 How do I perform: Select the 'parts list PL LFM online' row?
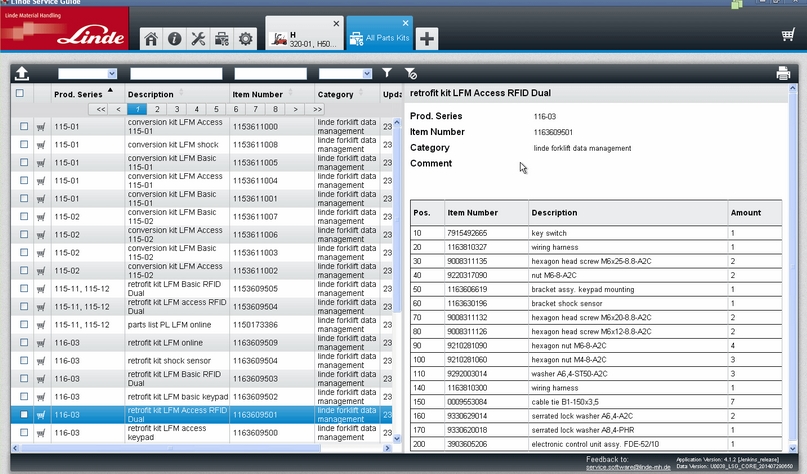201,325
